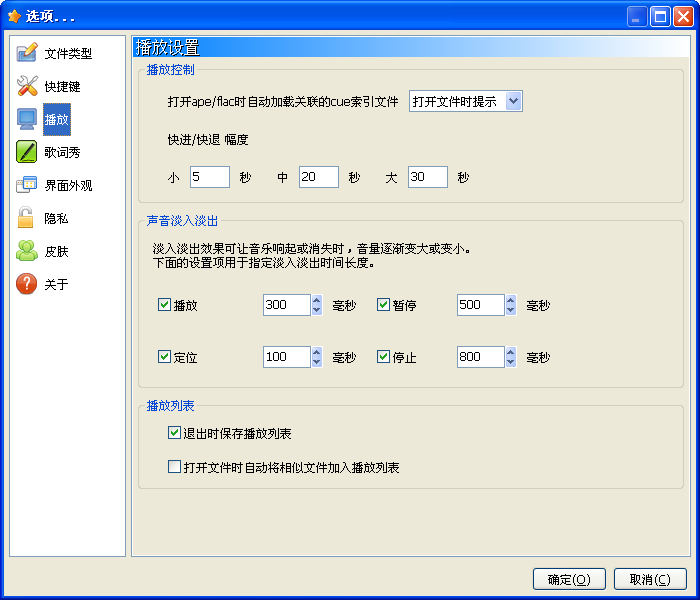The height and width of the screenshot is (600, 700).
Task: Disable 退出时保存播放列表 checkbox
Action: pyautogui.click(x=174, y=433)
